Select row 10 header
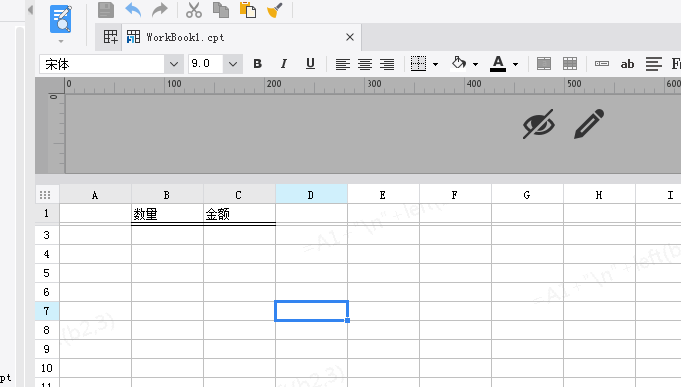Viewport: 681px width, 387px height. 46,368
